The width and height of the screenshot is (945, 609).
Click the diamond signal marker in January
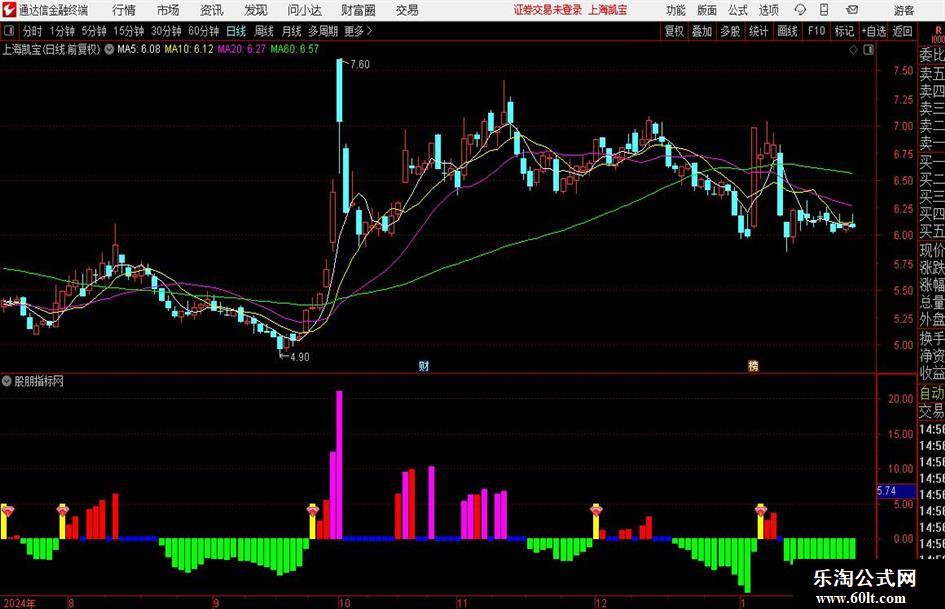point(761,511)
